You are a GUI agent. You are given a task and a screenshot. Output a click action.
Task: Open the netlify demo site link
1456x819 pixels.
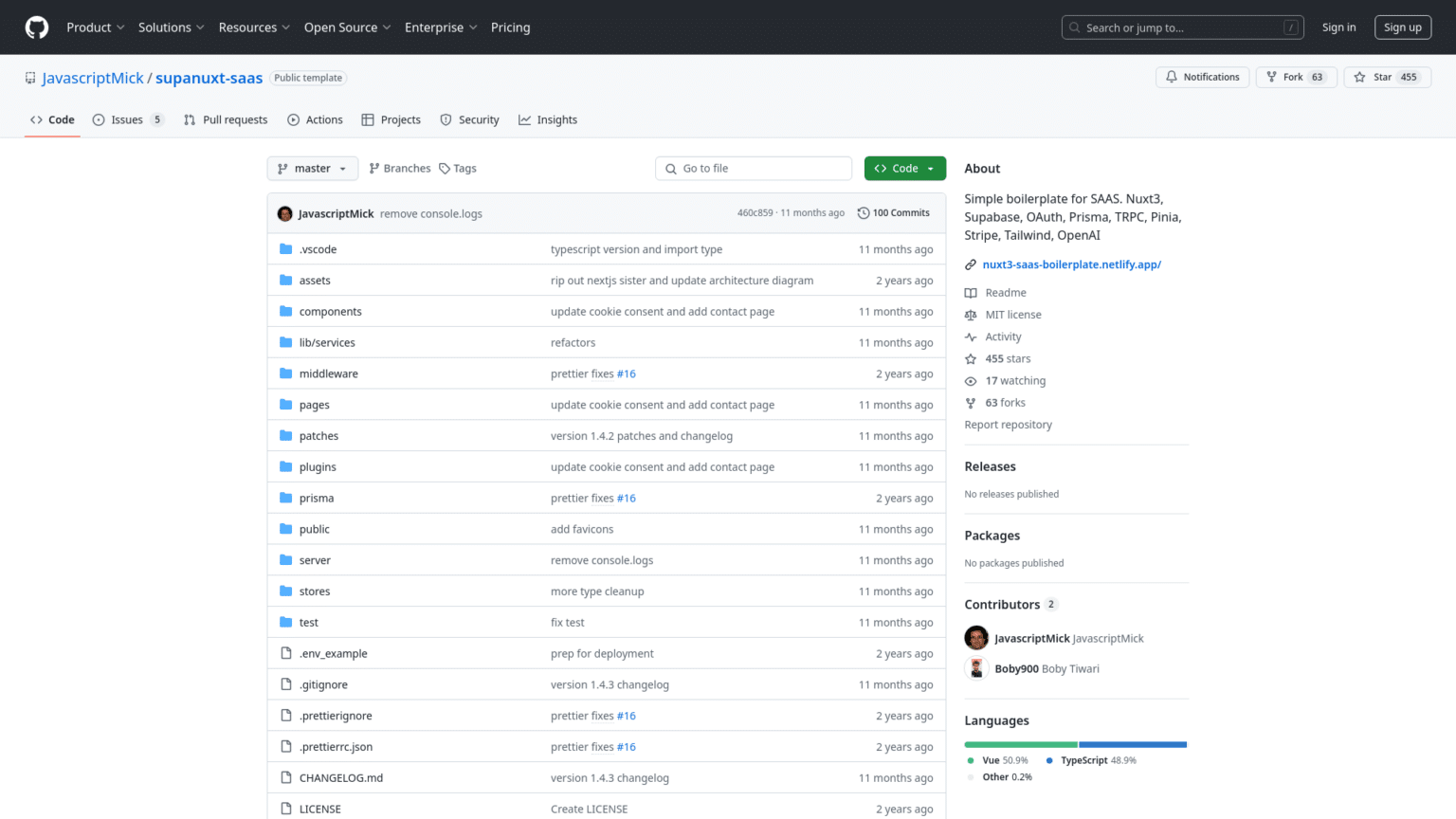[x=1071, y=264]
